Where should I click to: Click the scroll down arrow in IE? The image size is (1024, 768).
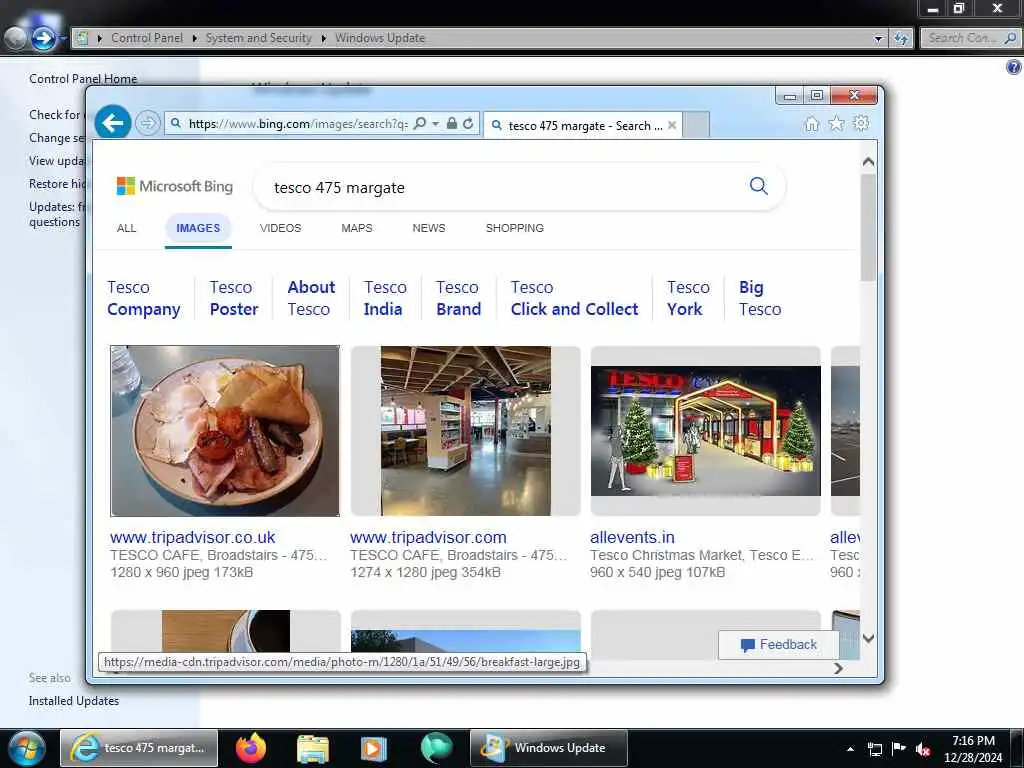868,638
